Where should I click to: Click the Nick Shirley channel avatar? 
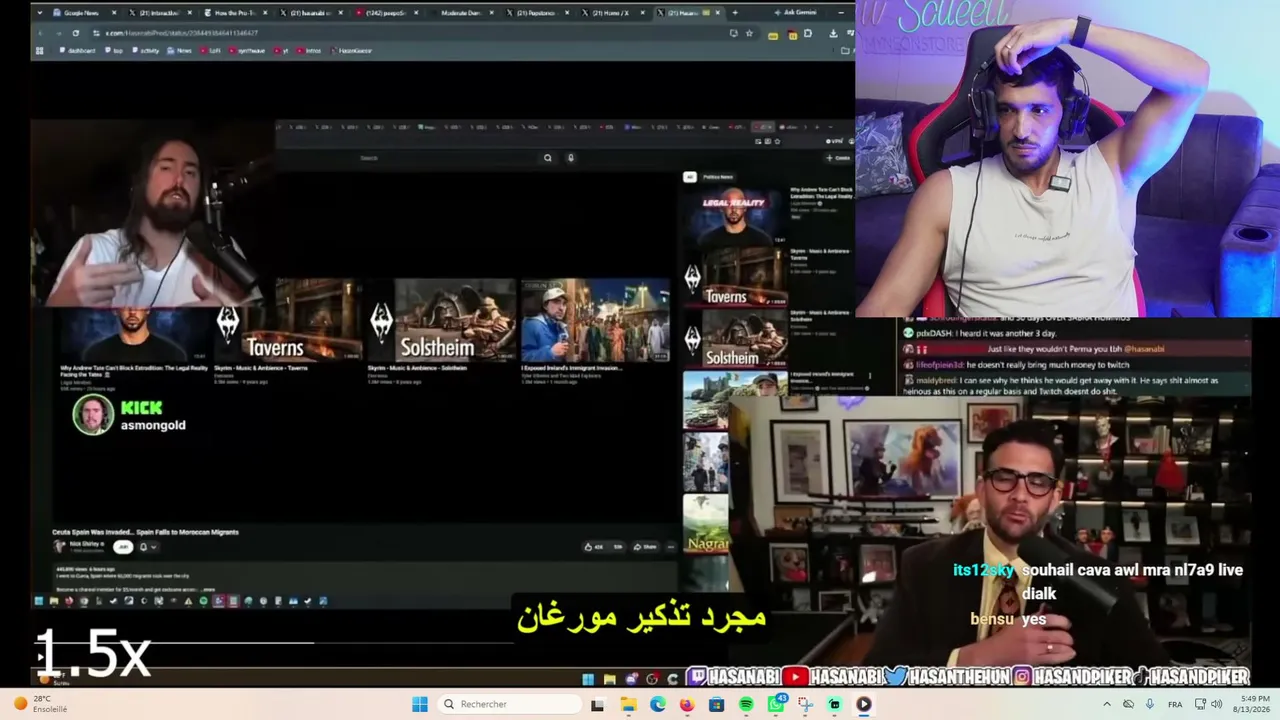coord(59,546)
